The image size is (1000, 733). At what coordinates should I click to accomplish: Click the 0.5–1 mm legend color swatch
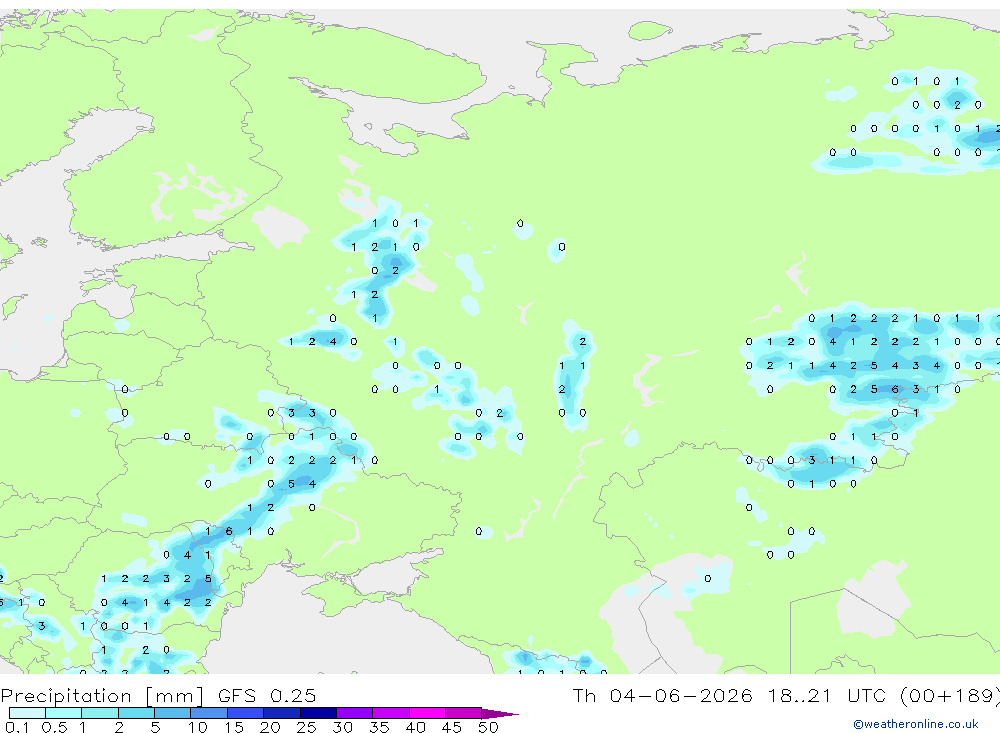tap(64, 713)
